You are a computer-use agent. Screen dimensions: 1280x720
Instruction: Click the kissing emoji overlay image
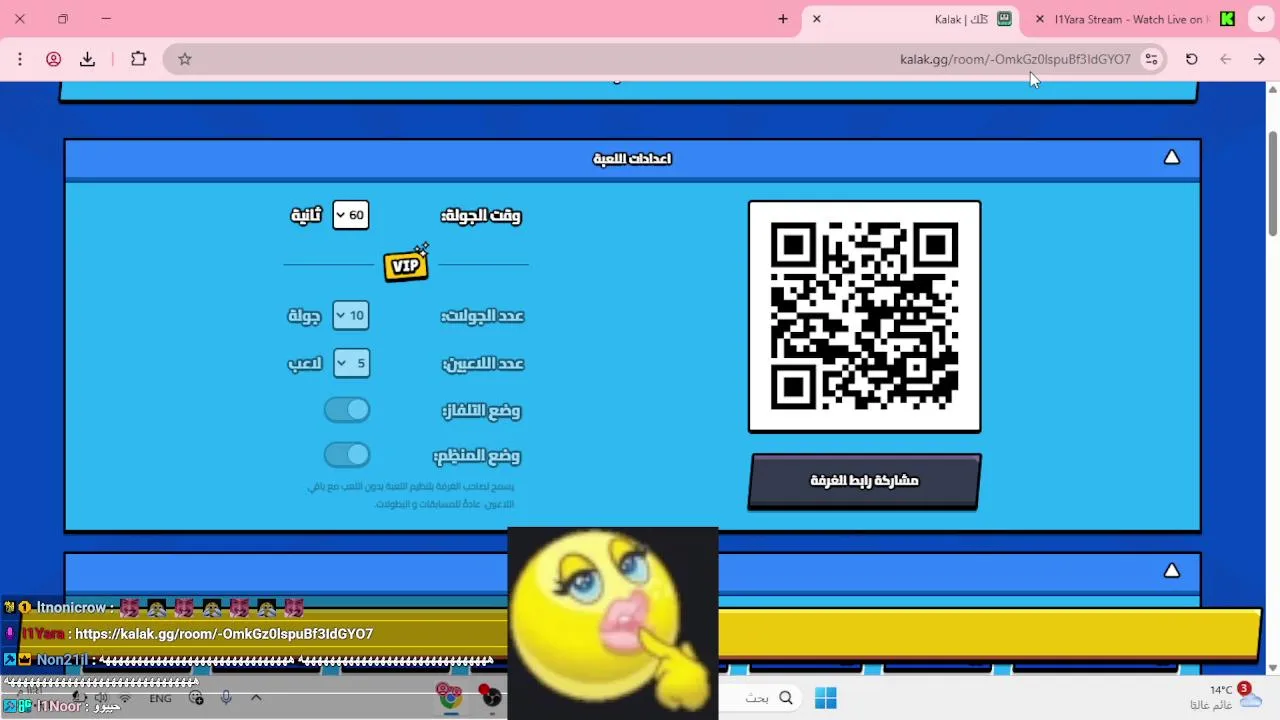click(612, 623)
